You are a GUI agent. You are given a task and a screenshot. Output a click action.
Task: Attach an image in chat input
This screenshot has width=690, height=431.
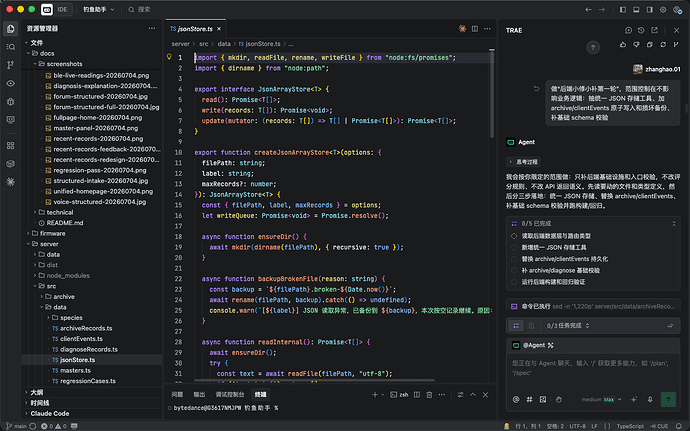[x=543, y=399]
